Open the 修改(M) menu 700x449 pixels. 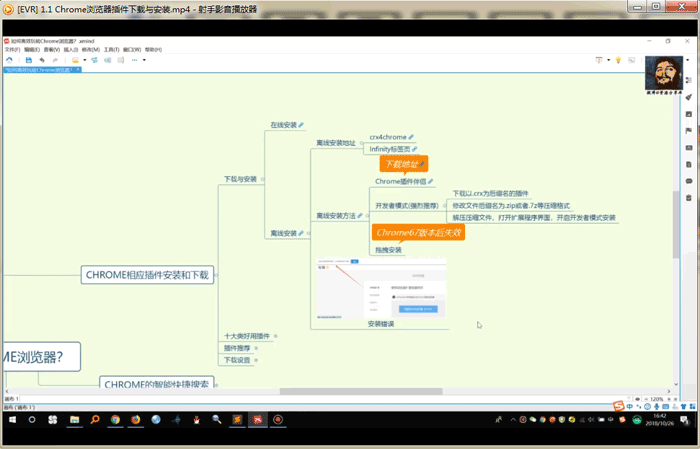pyautogui.click(x=91, y=50)
